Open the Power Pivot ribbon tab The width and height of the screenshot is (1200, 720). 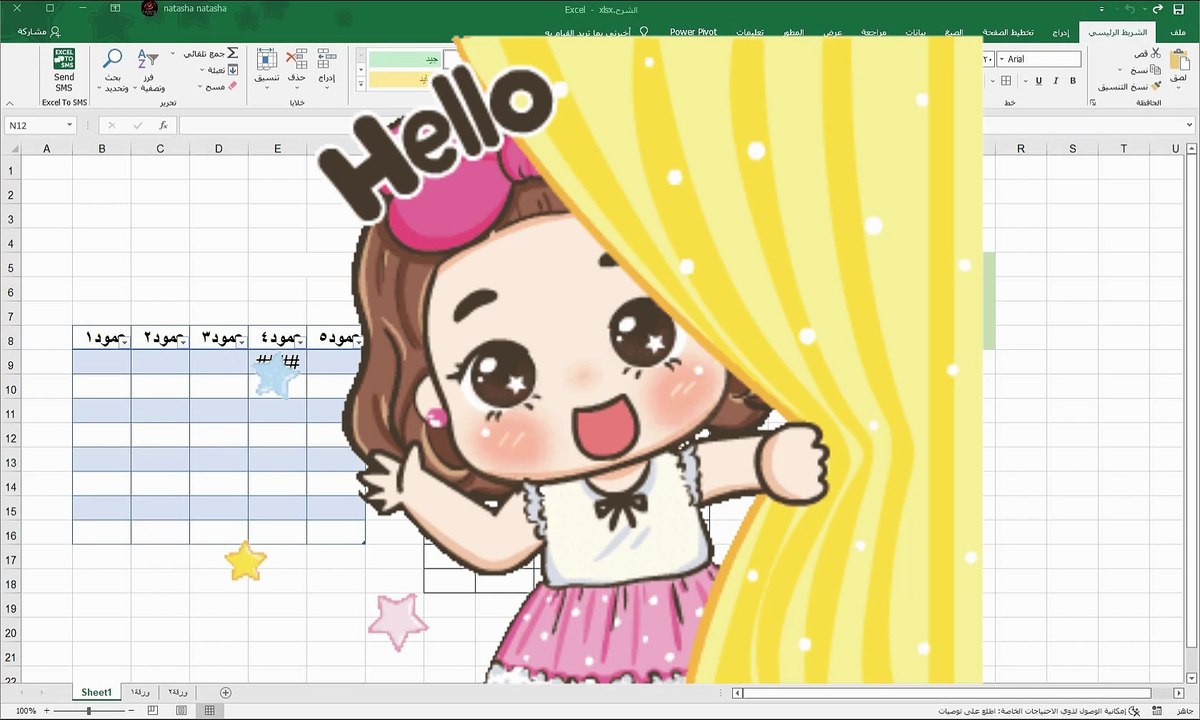694,32
